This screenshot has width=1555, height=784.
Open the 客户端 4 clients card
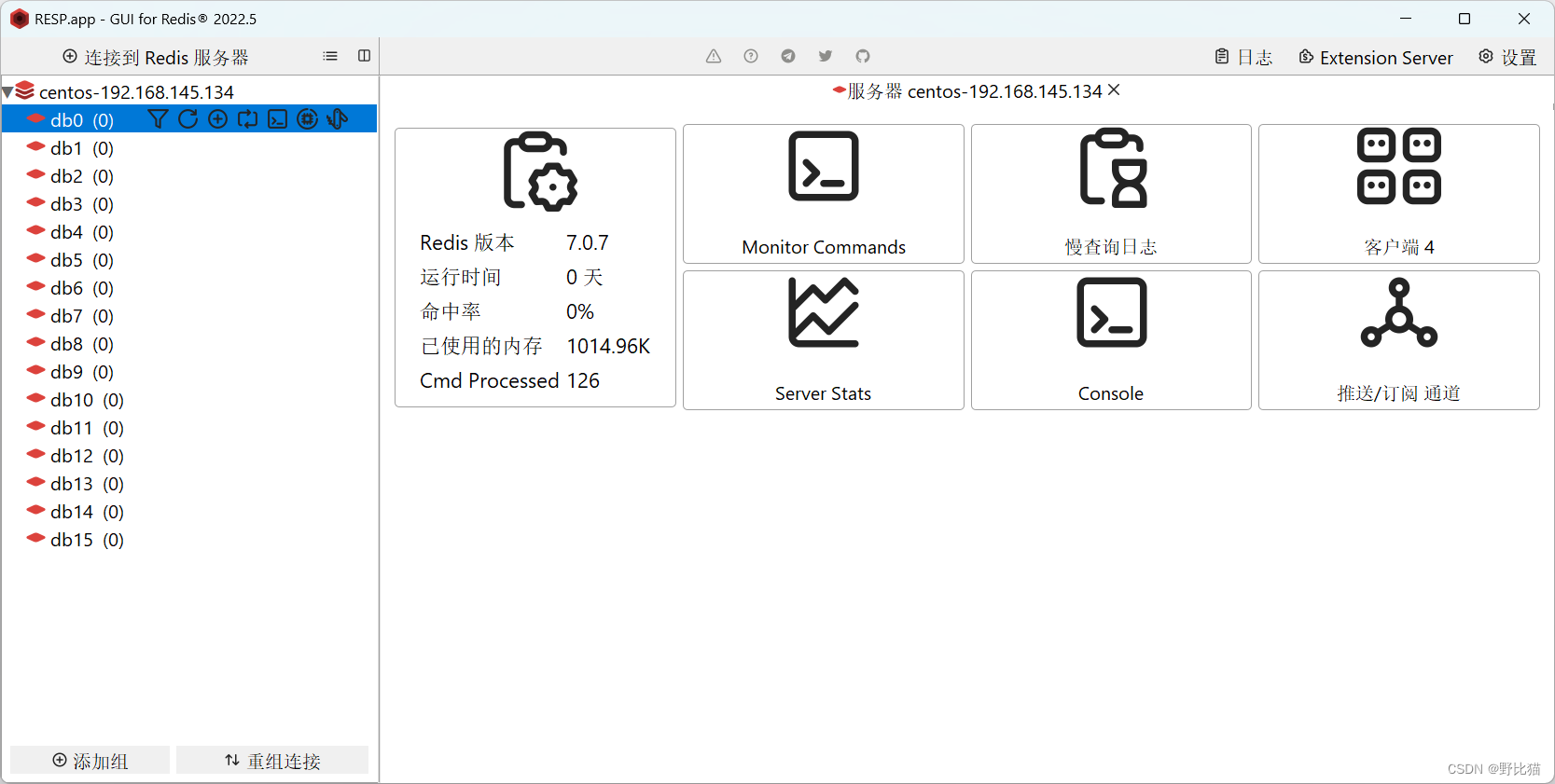pyautogui.click(x=1399, y=194)
